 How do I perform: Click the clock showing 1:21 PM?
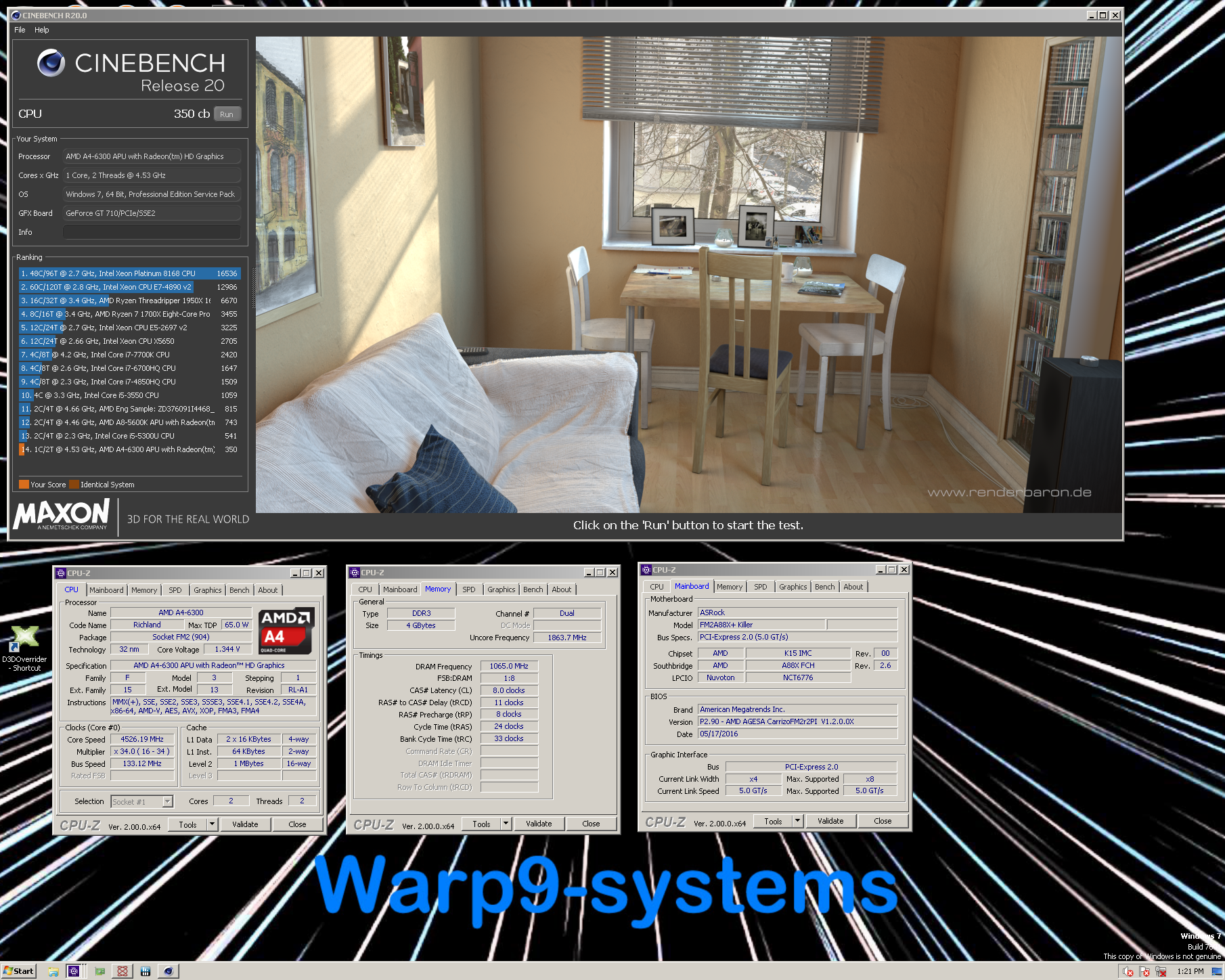(1190, 972)
